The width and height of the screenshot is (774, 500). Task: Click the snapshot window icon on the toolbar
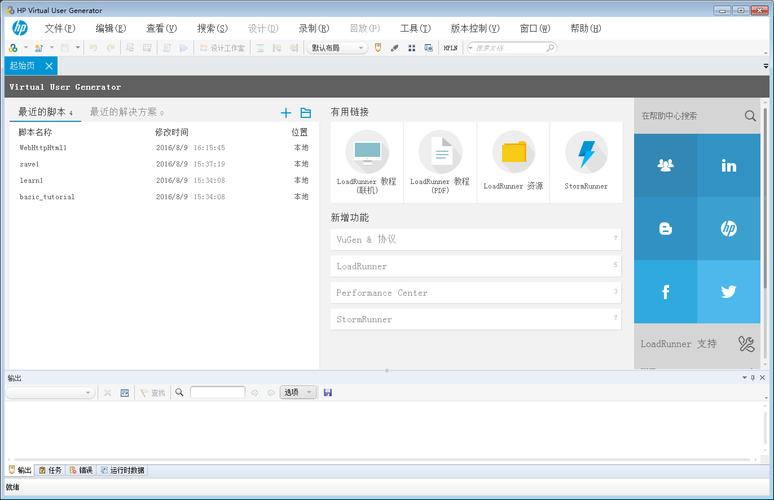tap(428, 48)
